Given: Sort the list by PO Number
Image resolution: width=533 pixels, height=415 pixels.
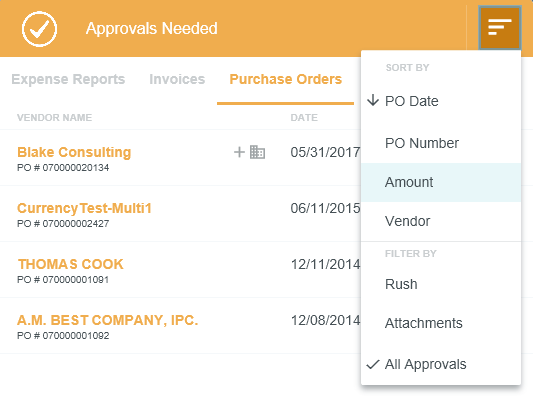Looking at the screenshot, I should pyautogui.click(x=441, y=143).
